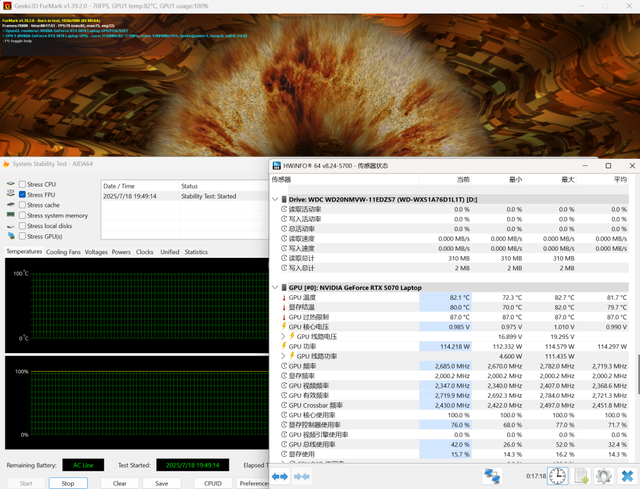Minimize the HWiNFO sensor window
This screenshot has height=489, width=640.
[585, 165]
